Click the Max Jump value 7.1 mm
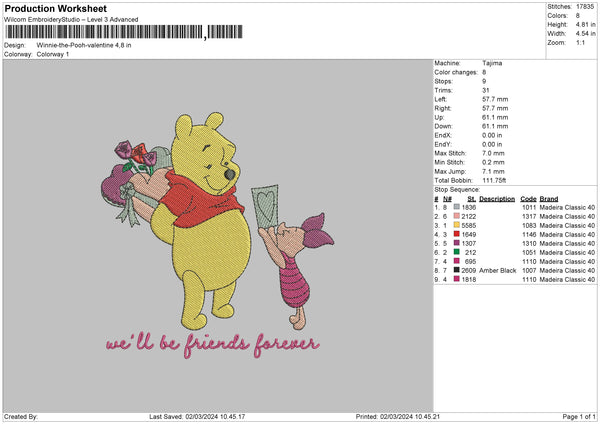600x424 pixels. point(493,171)
